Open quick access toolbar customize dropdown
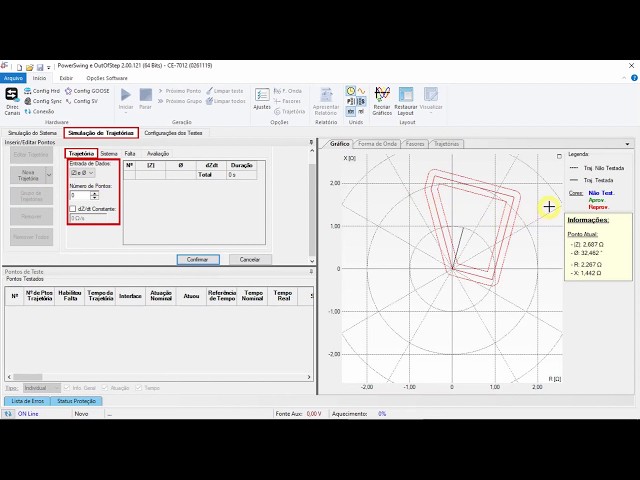 point(49,68)
